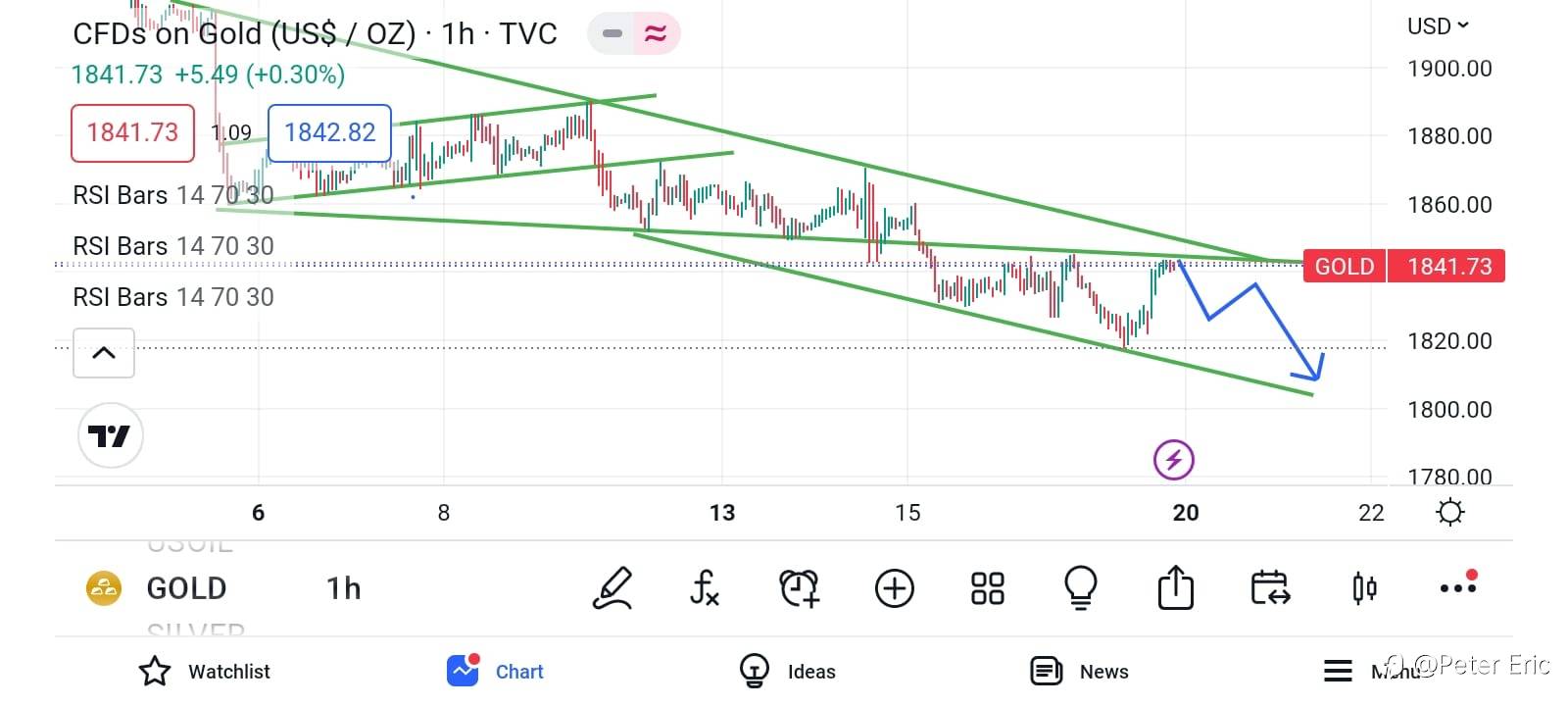
Task: Open the 1h timeframe selector
Action: [x=343, y=588]
